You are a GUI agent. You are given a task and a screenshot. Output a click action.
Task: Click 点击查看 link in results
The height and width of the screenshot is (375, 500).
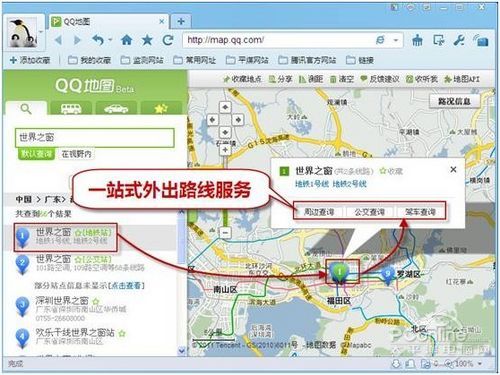click(127, 286)
